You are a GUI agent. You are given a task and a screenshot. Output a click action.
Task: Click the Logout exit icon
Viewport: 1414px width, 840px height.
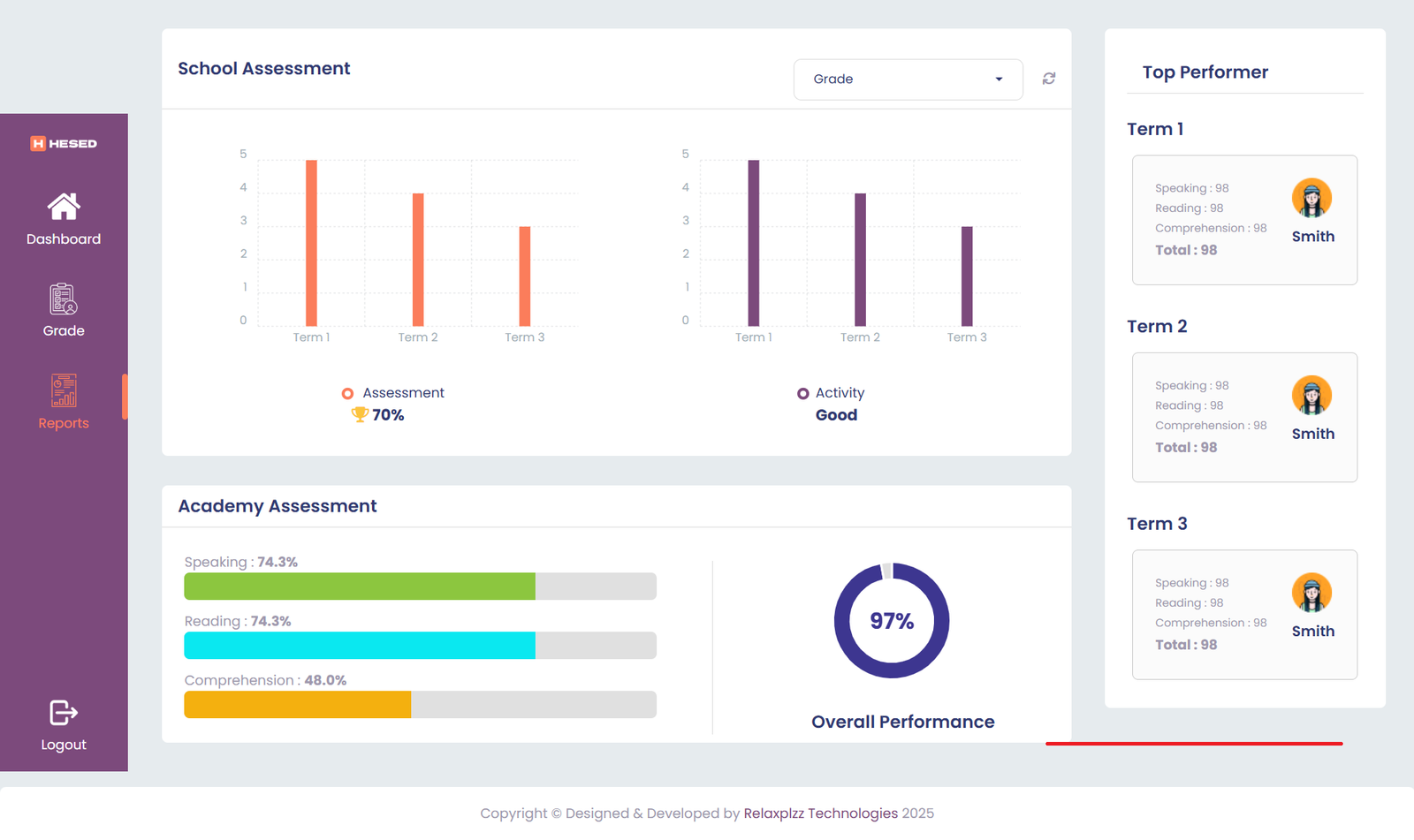click(x=64, y=712)
